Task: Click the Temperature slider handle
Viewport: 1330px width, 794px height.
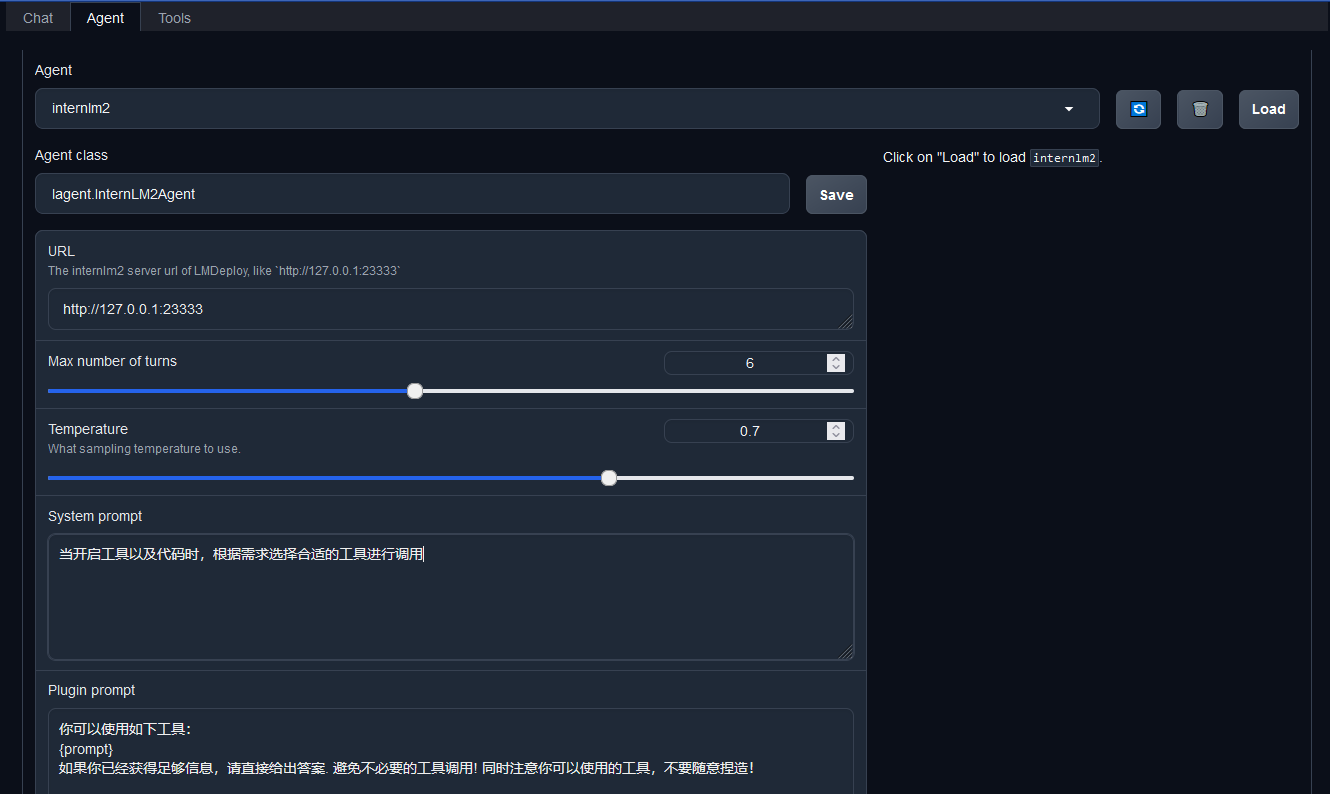Action: (609, 478)
